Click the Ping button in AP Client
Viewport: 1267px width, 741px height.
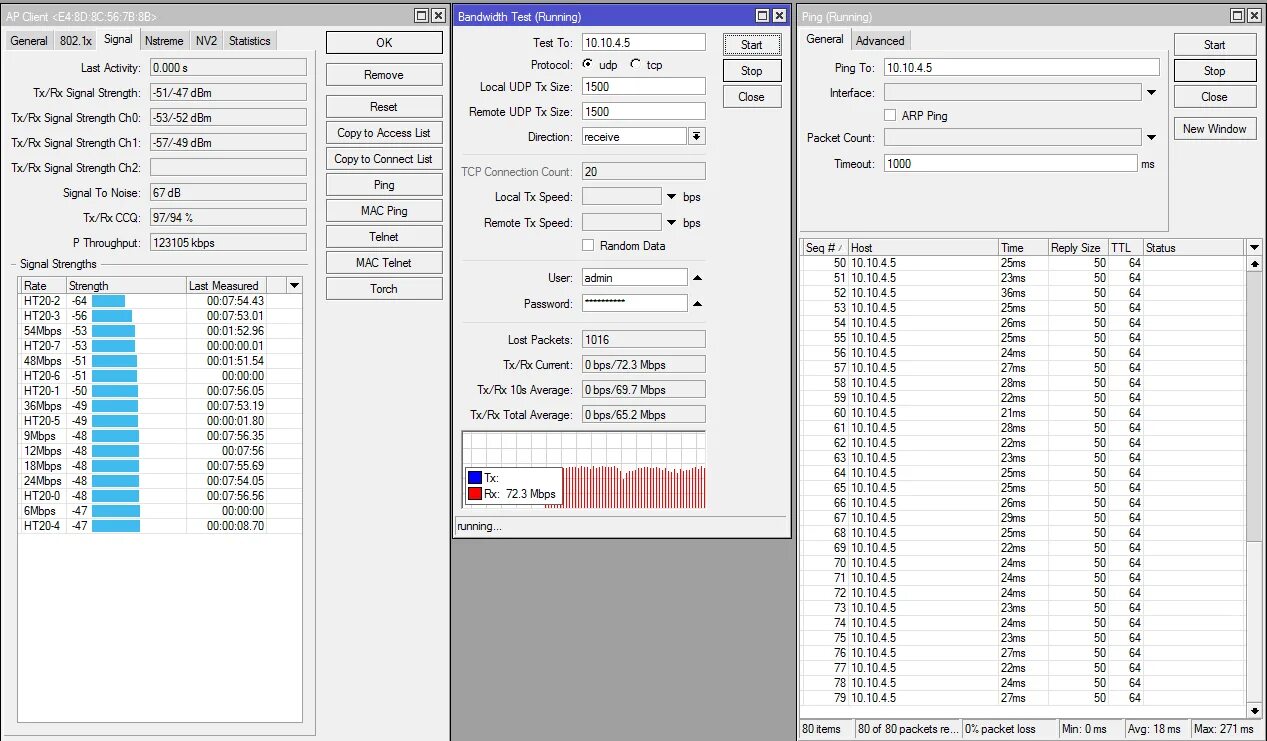384,185
